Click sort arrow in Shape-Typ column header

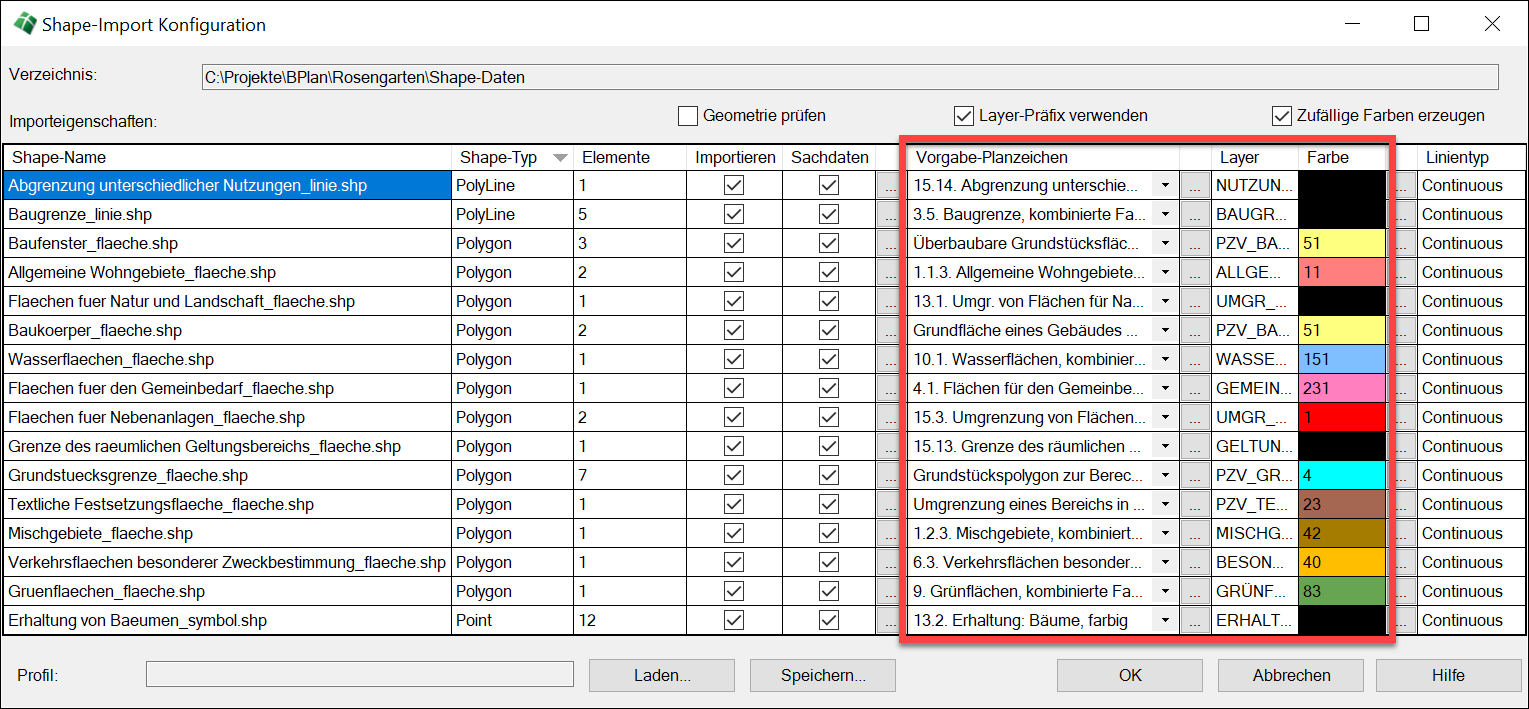coord(560,158)
